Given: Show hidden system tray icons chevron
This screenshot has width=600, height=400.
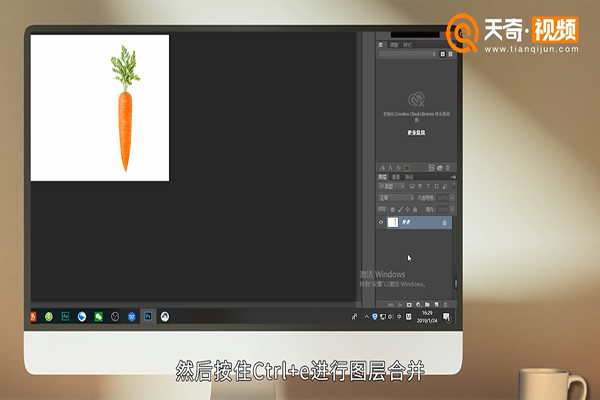Looking at the screenshot, I should [x=367, y=317].
